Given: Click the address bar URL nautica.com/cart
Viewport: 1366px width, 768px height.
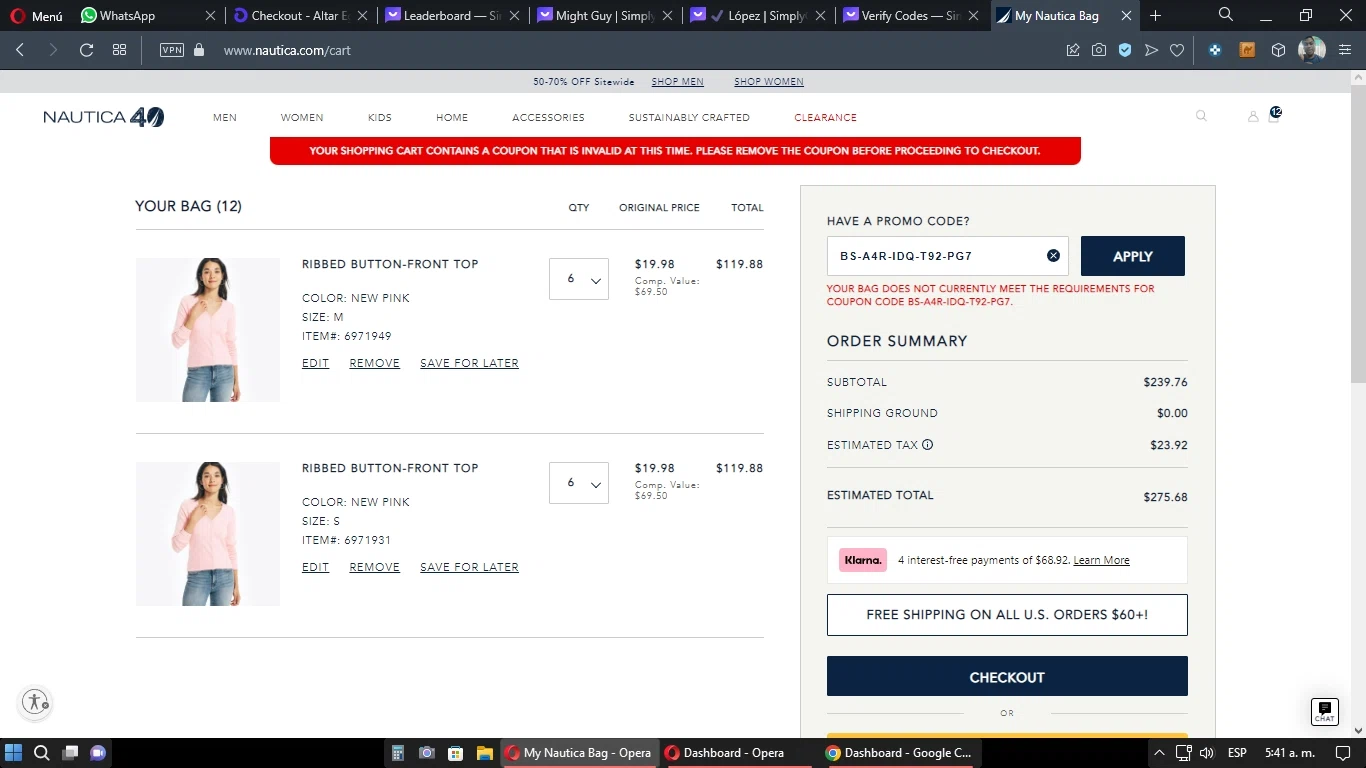Looking at the screenshot, I should [x=287, y=50].
